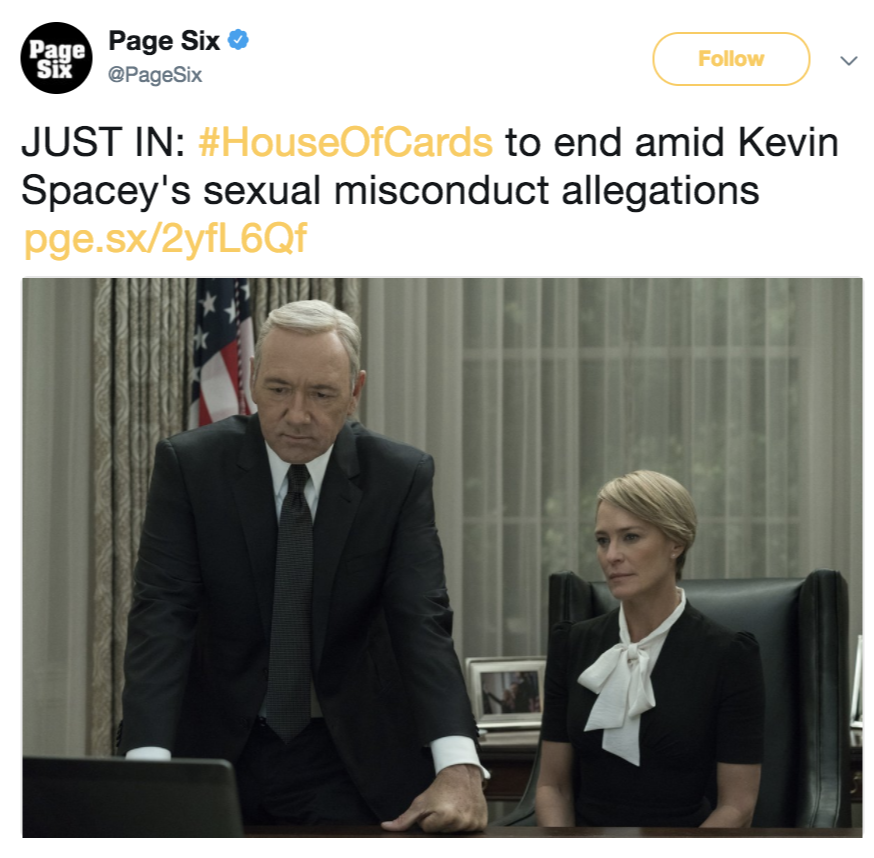Screen dimensions: 874x858
Task: Open the #HouseOfCards hashtag
Action: tap(346, 142)
